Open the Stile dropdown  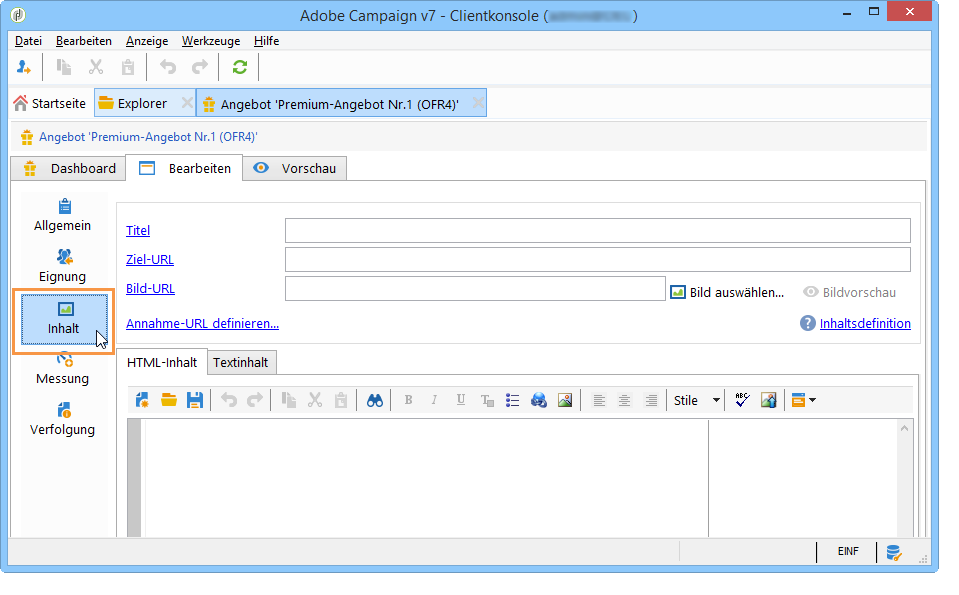[x=697, y=401]
